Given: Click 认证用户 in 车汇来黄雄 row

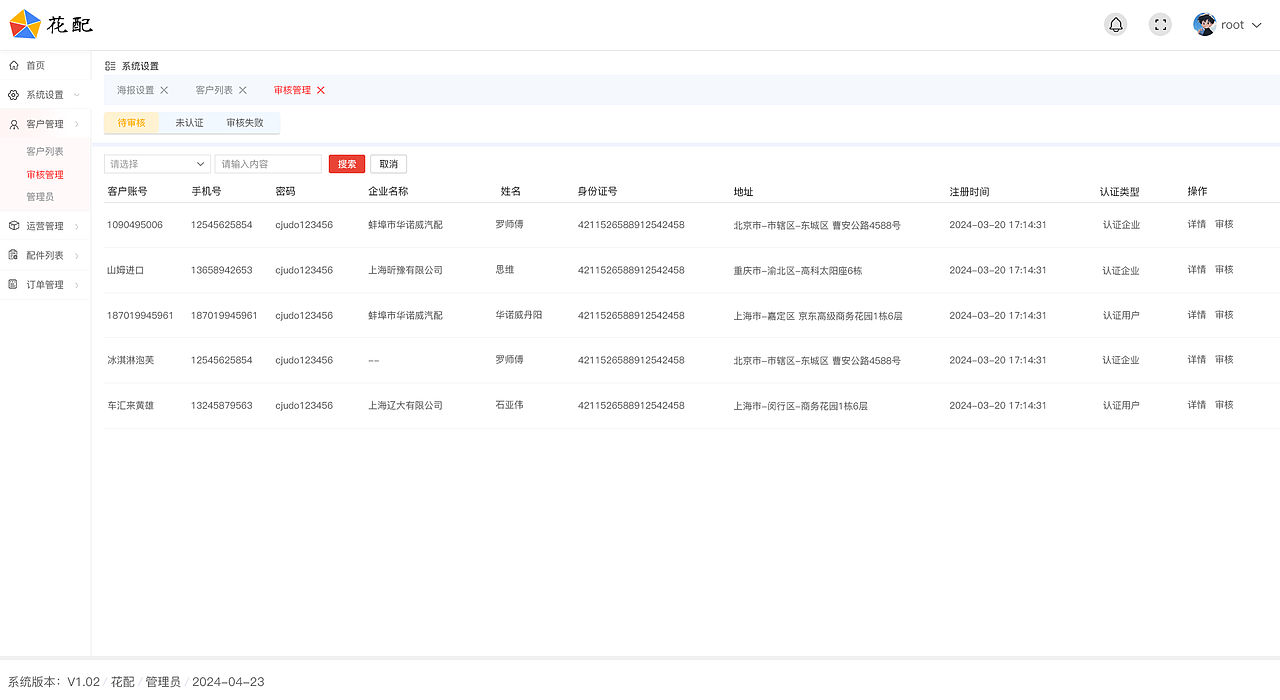Looking at the screenshot, I should pyautogui.click(x=1121, y=405).
